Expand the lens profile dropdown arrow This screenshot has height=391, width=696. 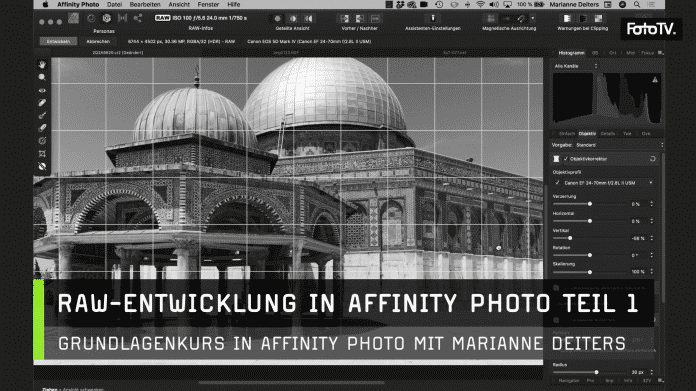tap(651, 182)
